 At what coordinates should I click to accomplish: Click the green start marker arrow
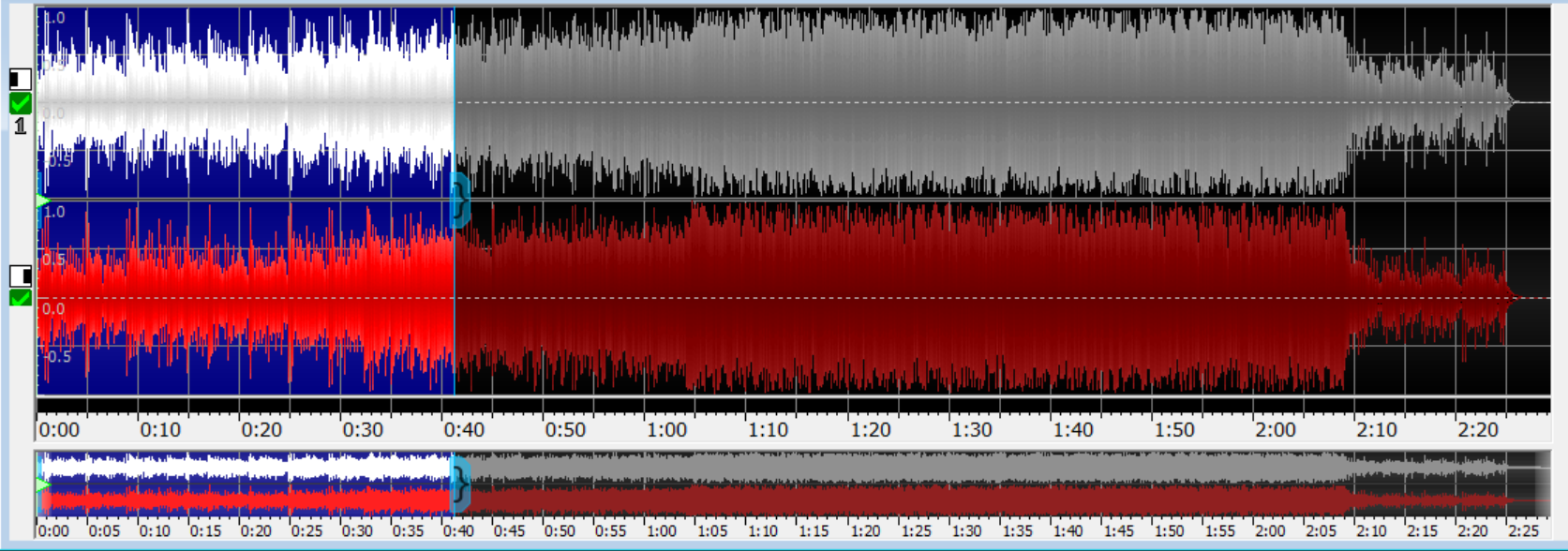[43, 201]
